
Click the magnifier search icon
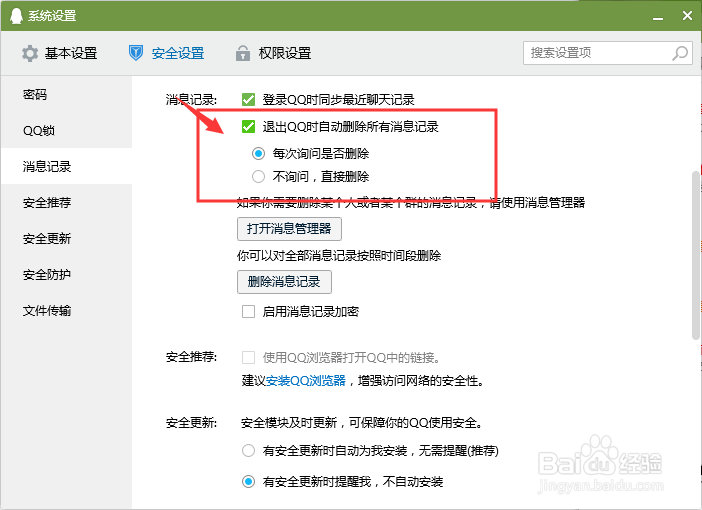[680, 53]
